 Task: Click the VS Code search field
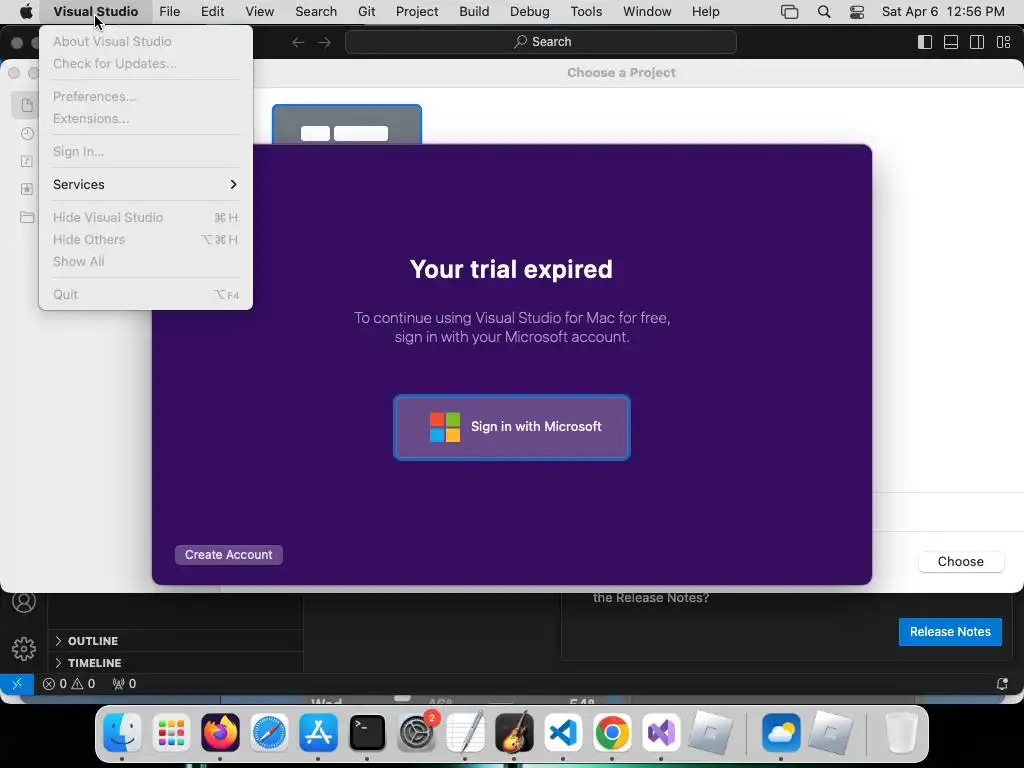coord(541,42)
